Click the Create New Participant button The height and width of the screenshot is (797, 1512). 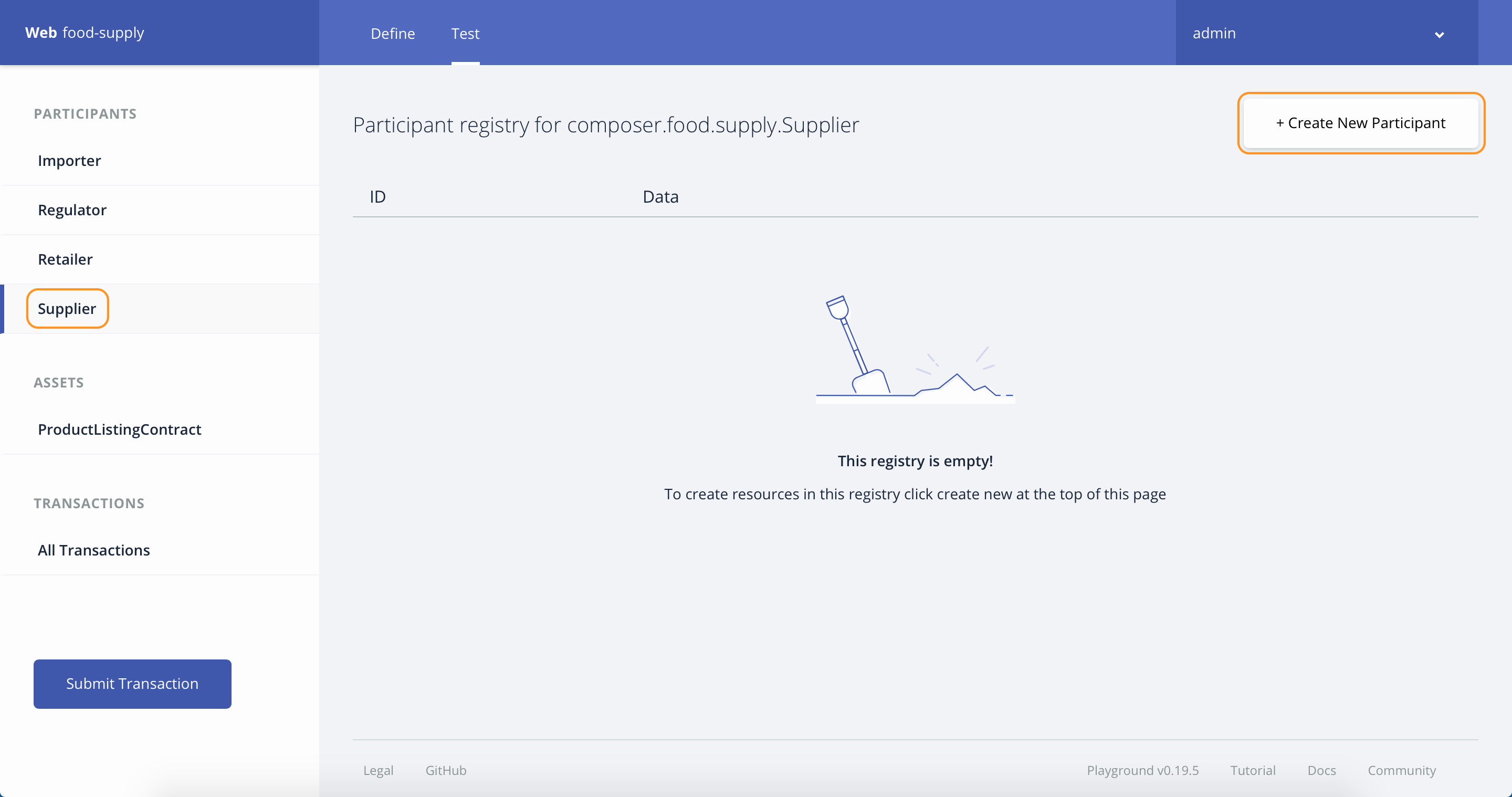click(x=1361, y=123)
